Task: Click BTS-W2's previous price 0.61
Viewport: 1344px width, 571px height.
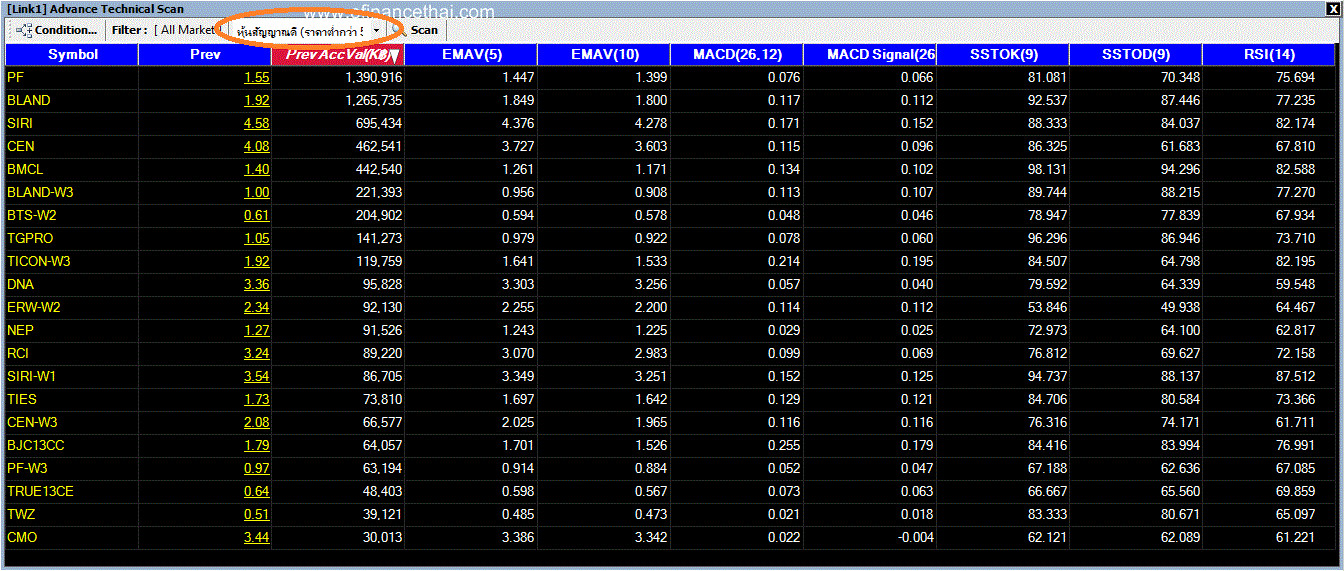Action: click(x=256, y=215)
